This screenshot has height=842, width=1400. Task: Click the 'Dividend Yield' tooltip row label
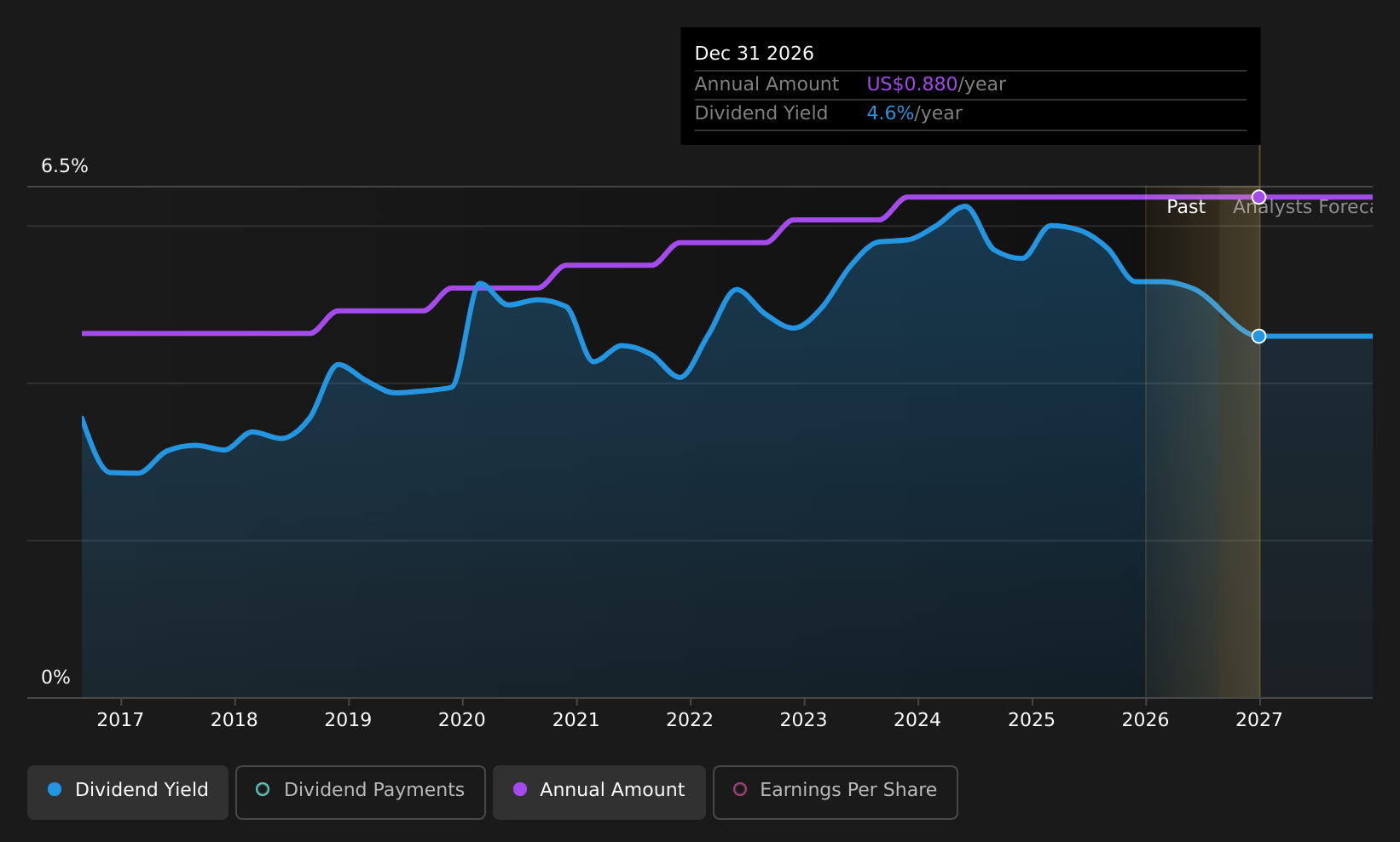tap(761, 113)
